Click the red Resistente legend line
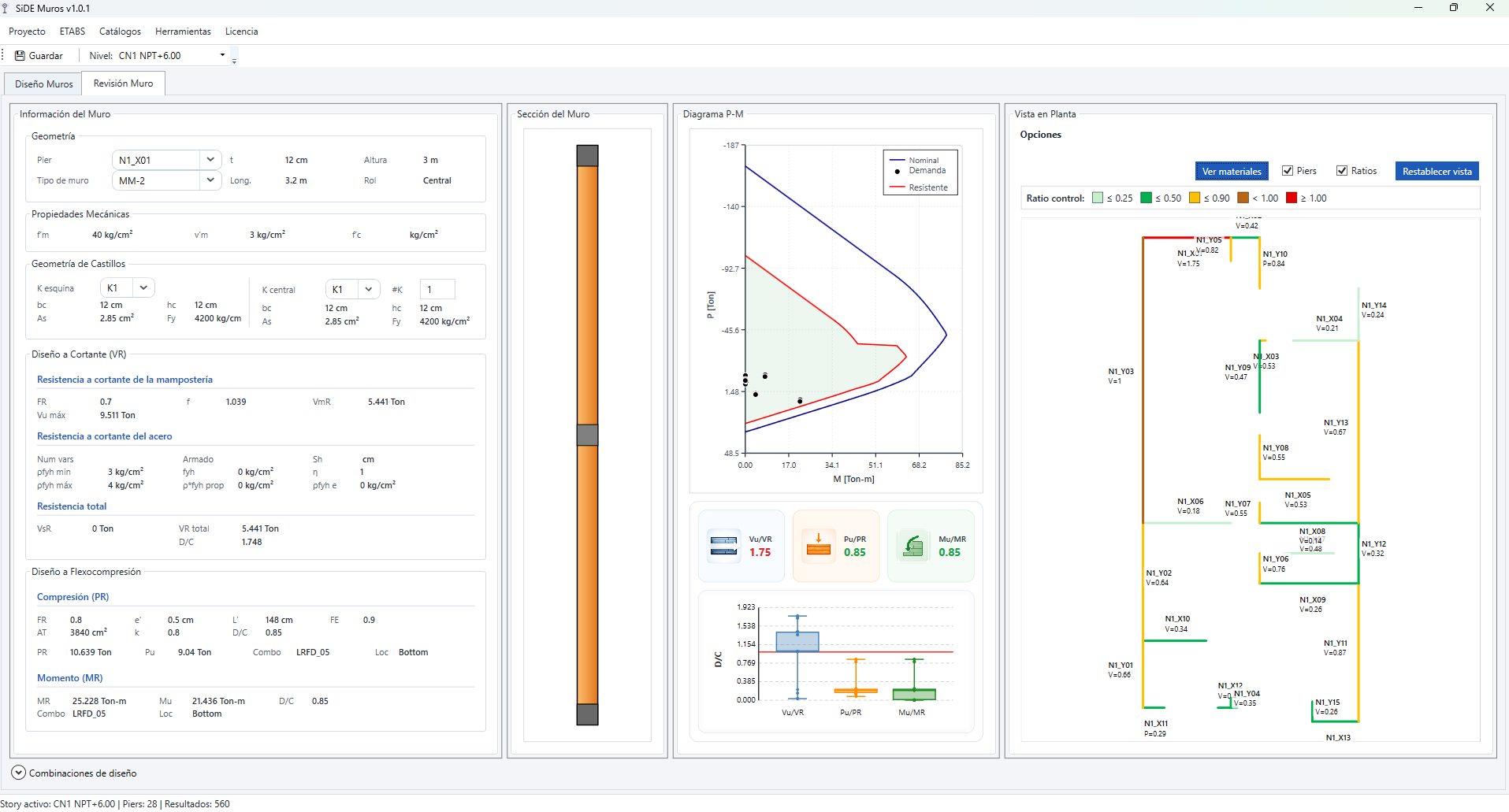This screenshot has height=812, width=1509. tap(896, 187)
